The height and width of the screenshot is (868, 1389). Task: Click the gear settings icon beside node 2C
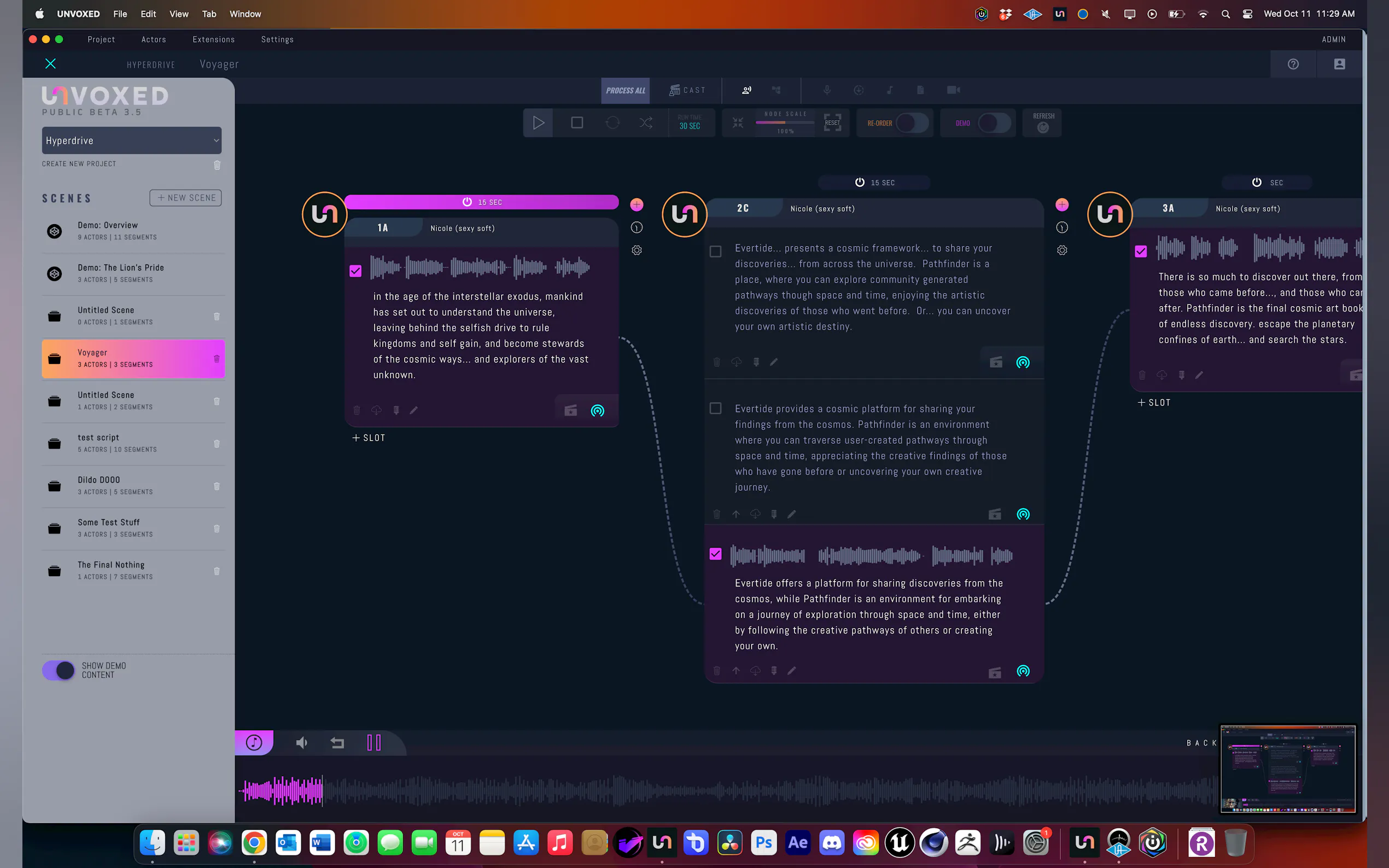pyautogui.click(x=1061, y=250)
